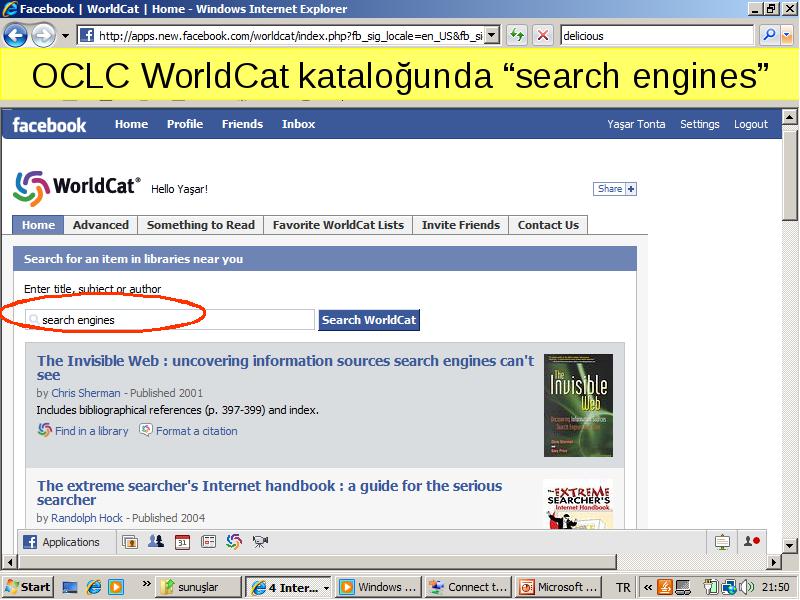Click Extreme Searcher's book cover thumbnail
Image resolution: width=800 pixels, height=600 pixels.
(x=578, y=504)
